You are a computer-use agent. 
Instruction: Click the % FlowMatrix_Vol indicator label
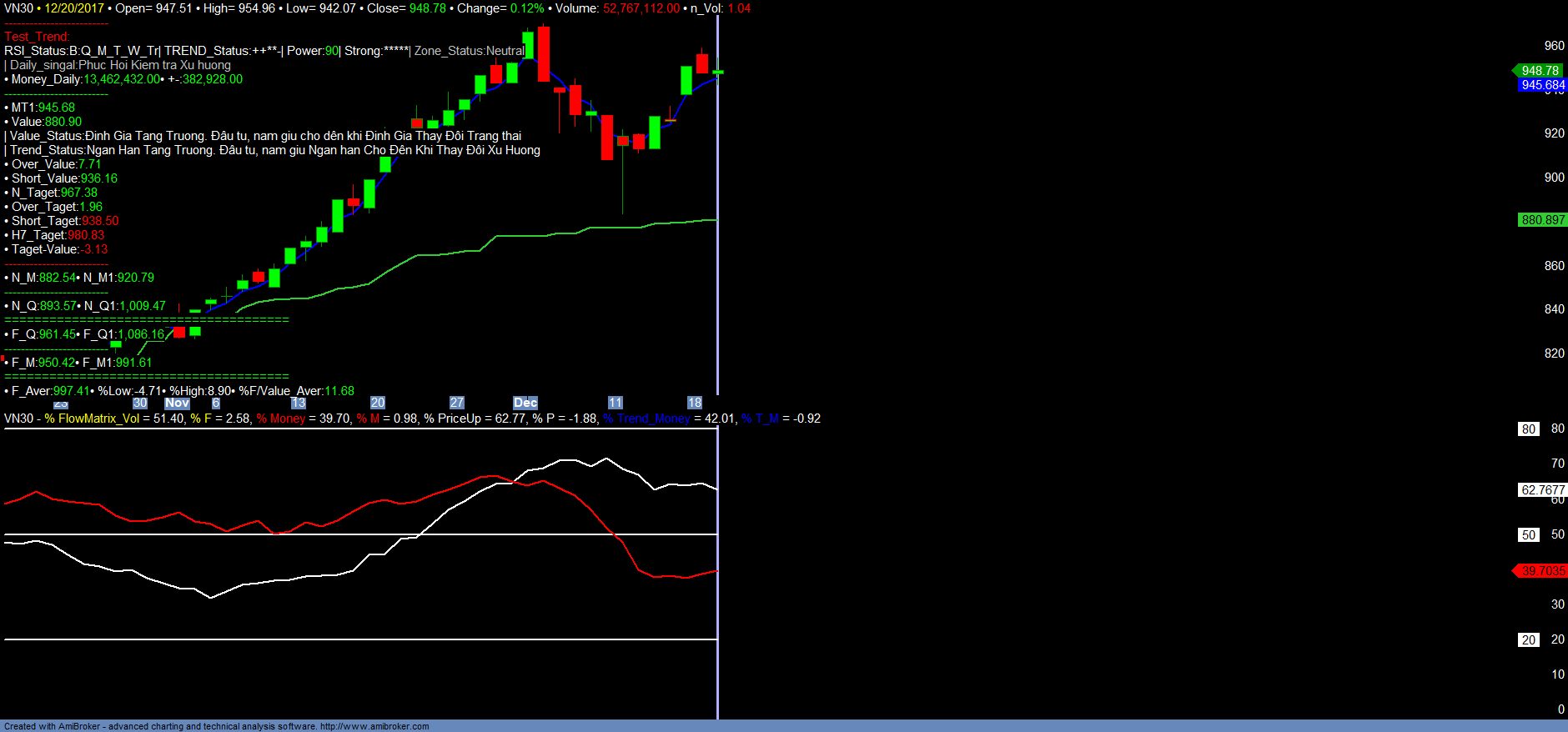[x=92, y=419]
